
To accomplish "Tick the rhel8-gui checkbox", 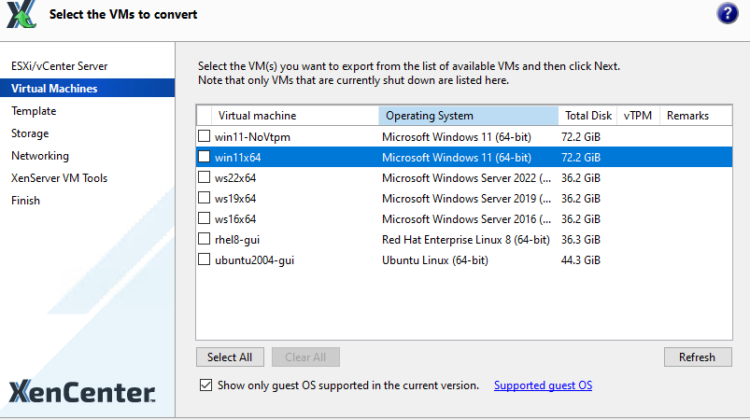I will click(x=204, y=239).
